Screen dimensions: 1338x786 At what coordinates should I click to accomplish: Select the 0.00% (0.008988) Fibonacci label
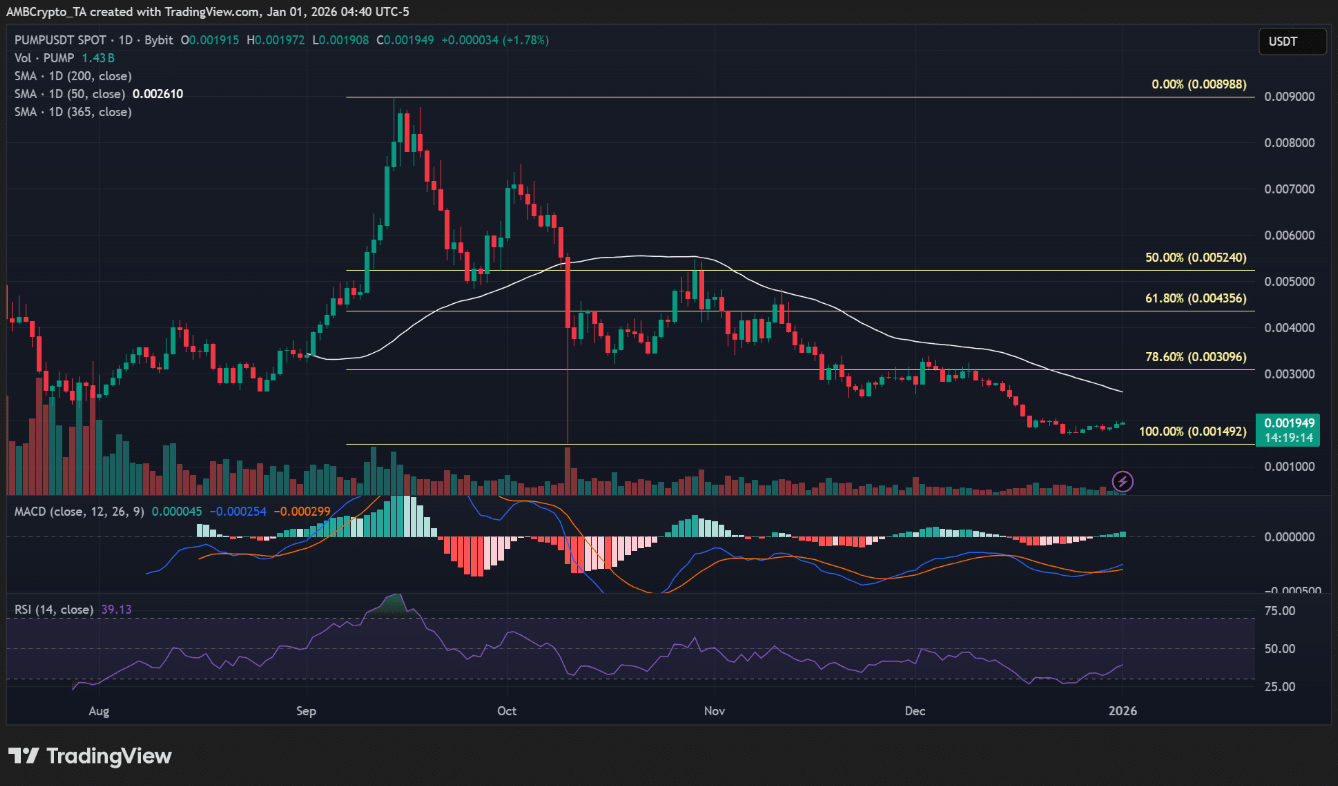coord(1198,85)
